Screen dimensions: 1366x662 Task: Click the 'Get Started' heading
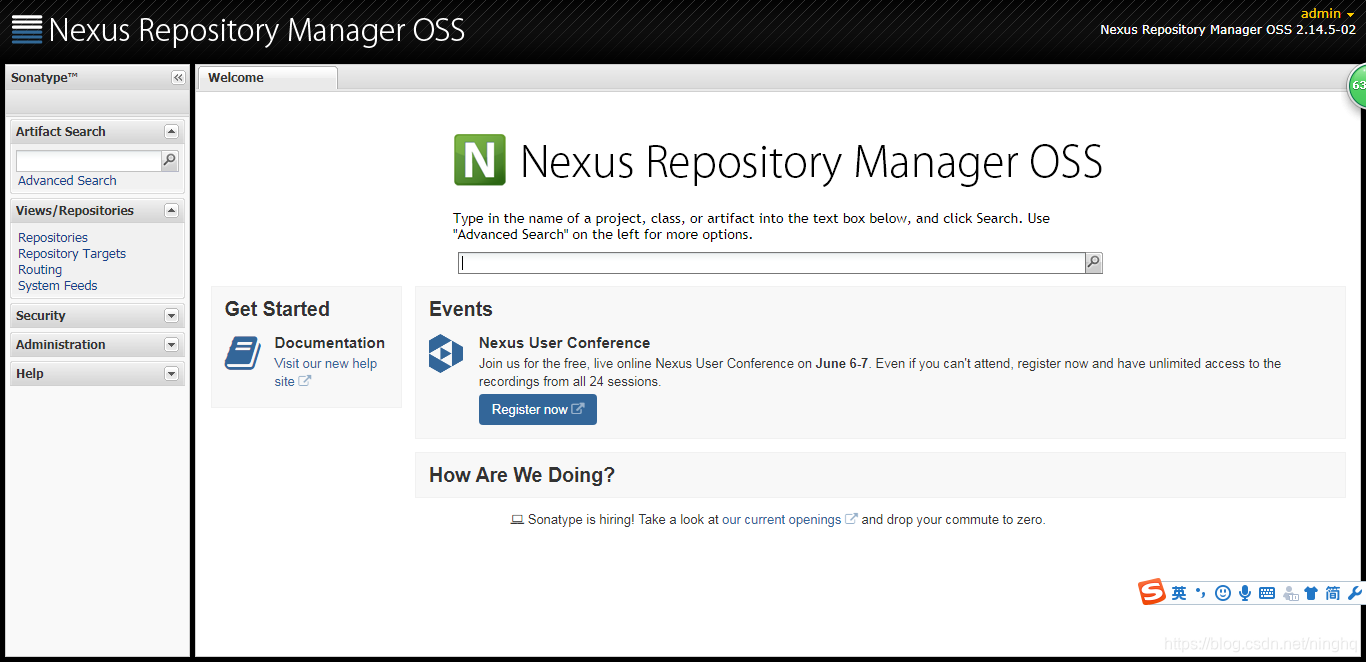[277, 309]
